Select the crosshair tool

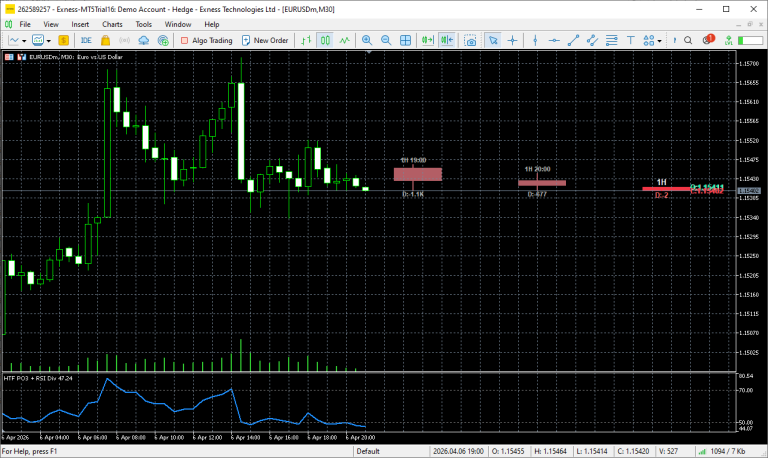pyautogui.click(x=512, y=40)
